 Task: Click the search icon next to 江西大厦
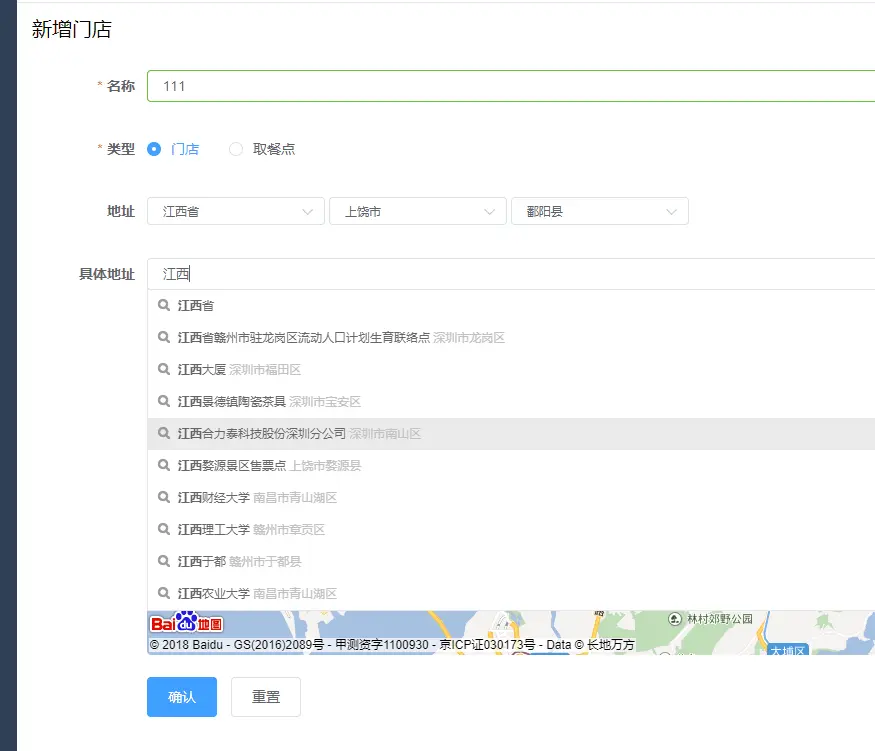click(163, 369)
